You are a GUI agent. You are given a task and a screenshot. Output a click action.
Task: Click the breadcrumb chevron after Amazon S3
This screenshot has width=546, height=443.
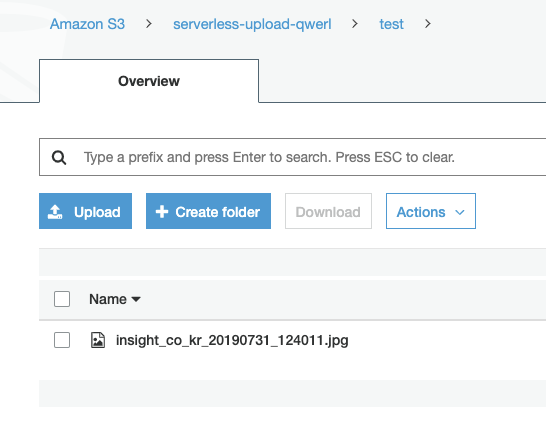coord(149,24)
